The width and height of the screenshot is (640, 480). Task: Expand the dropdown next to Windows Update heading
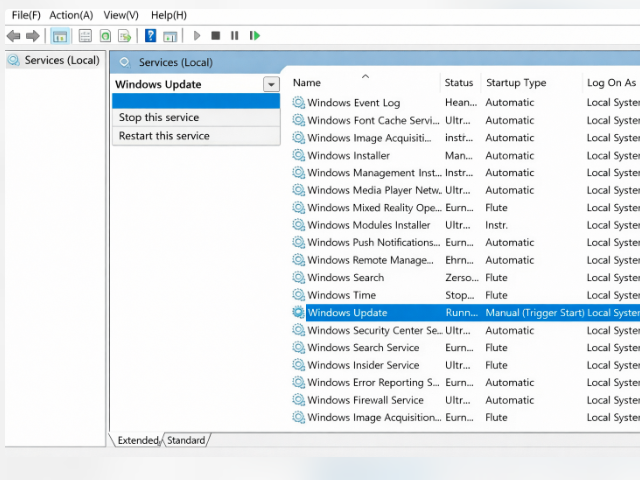point(270,85)
